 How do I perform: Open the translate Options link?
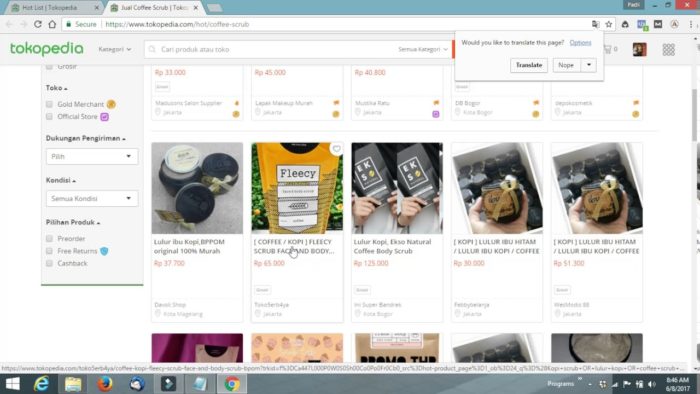pyautogui.click(x=580, y=42)
